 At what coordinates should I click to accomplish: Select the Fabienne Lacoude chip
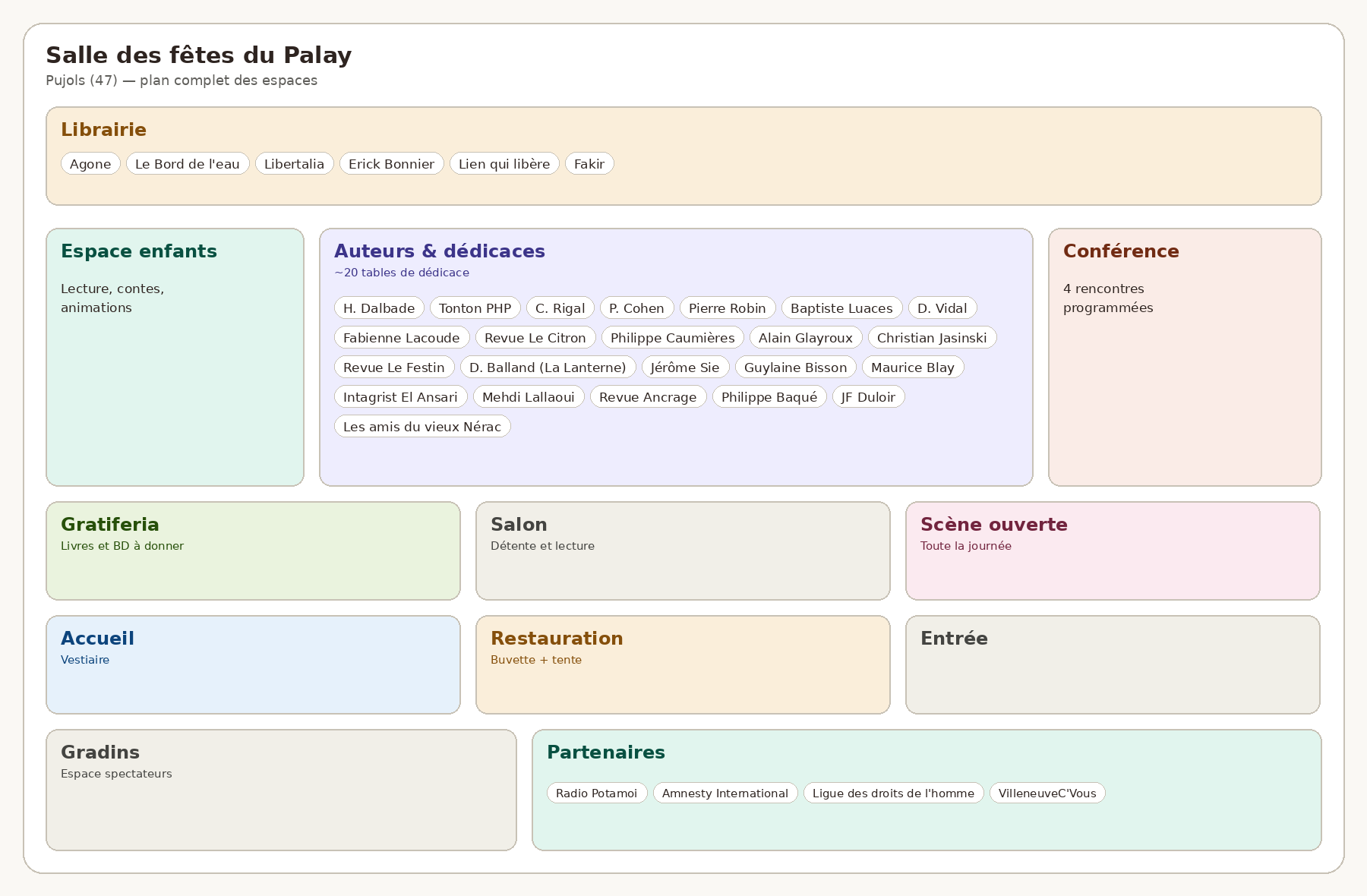coord(402,338)
